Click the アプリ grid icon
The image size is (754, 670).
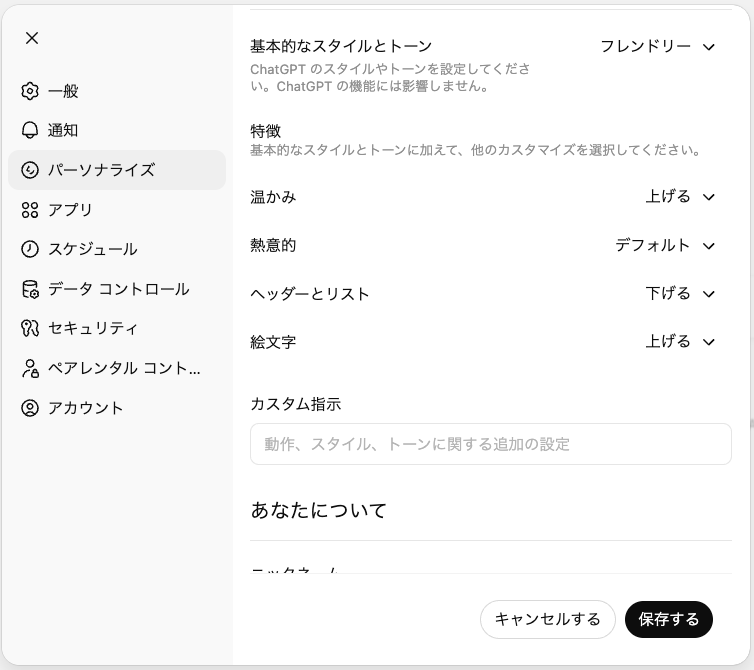click(x=30, y=210)
